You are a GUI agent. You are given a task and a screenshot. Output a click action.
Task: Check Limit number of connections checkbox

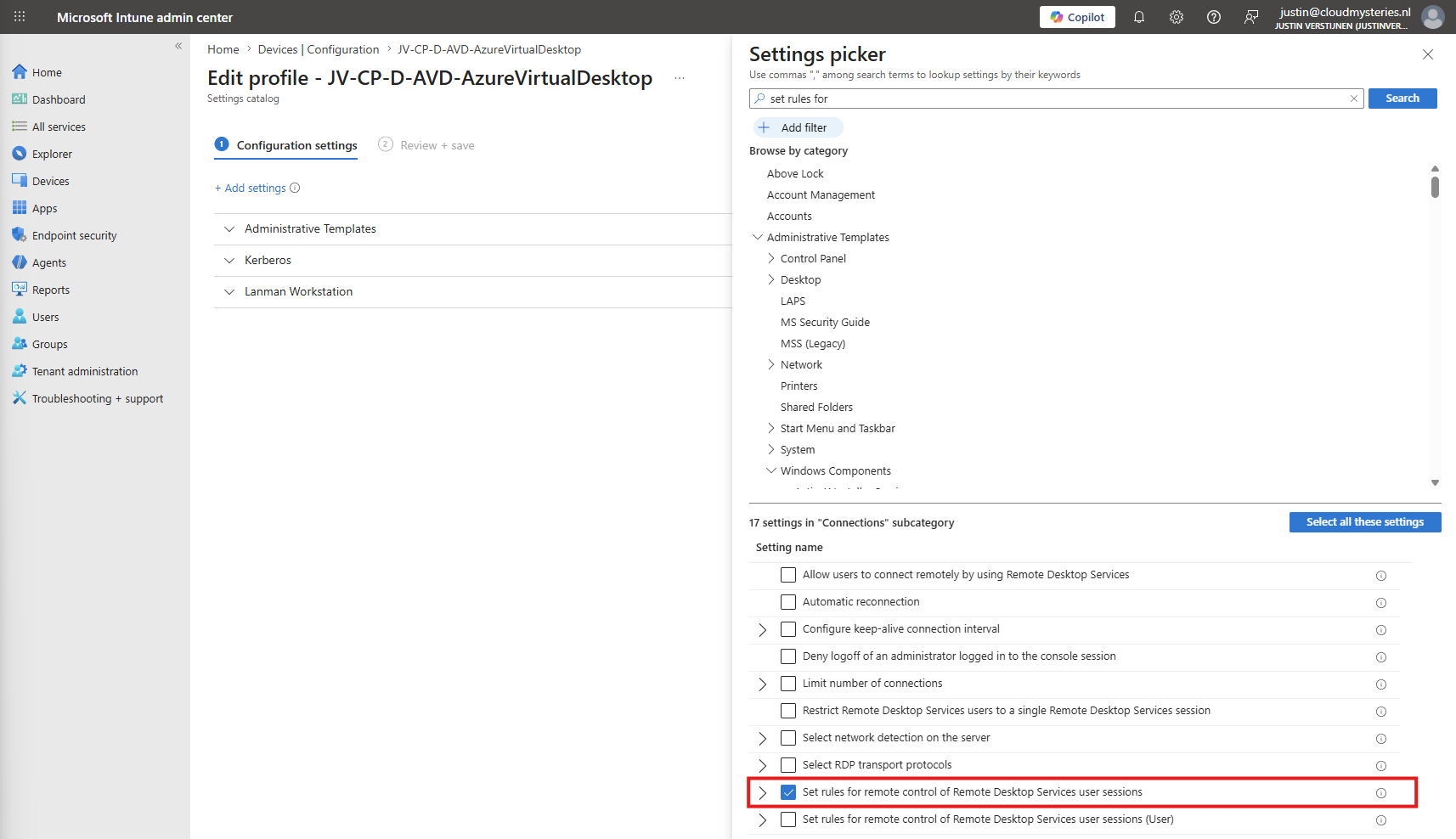click(x=788, y=684)
